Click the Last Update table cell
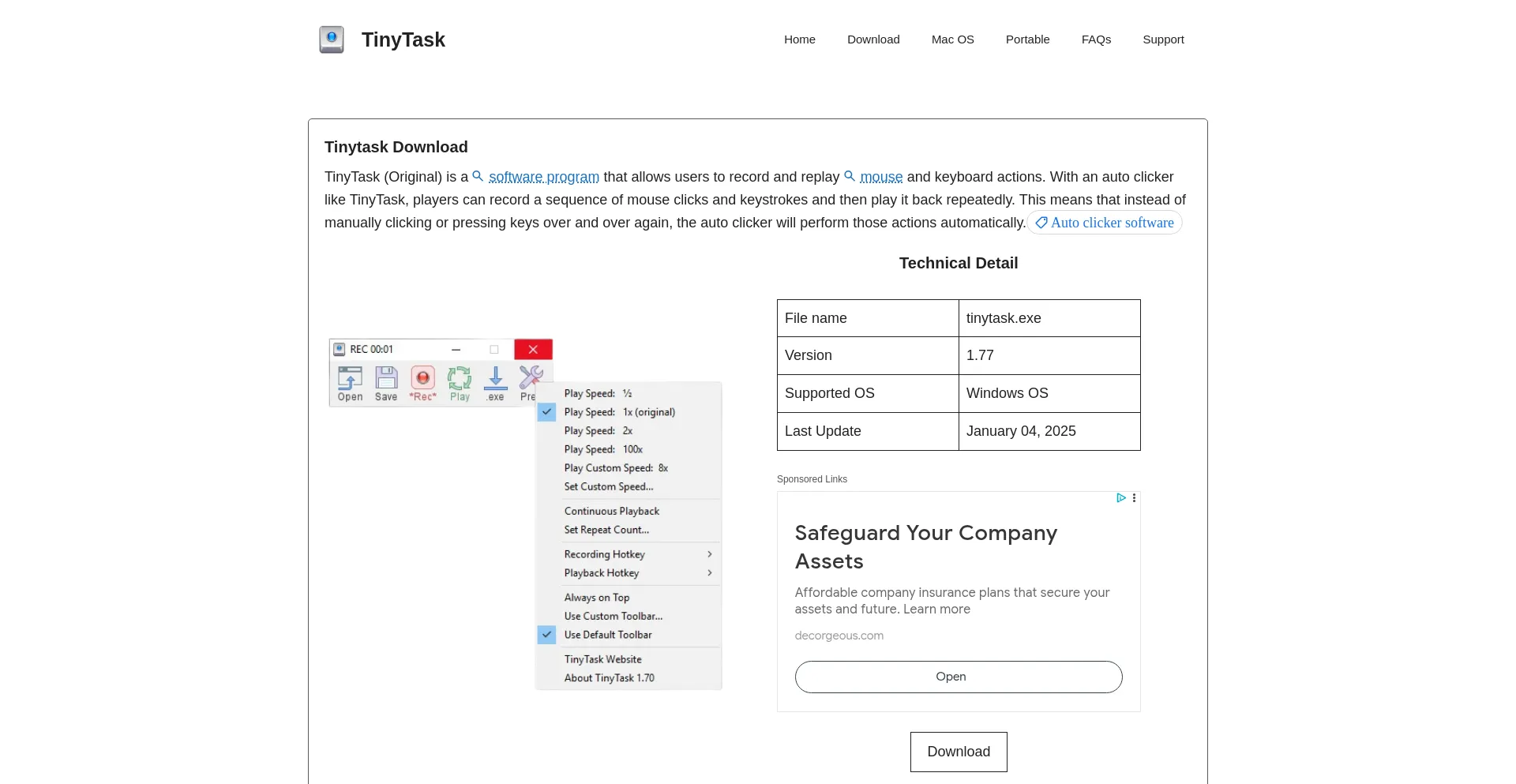 pos(868,431)
